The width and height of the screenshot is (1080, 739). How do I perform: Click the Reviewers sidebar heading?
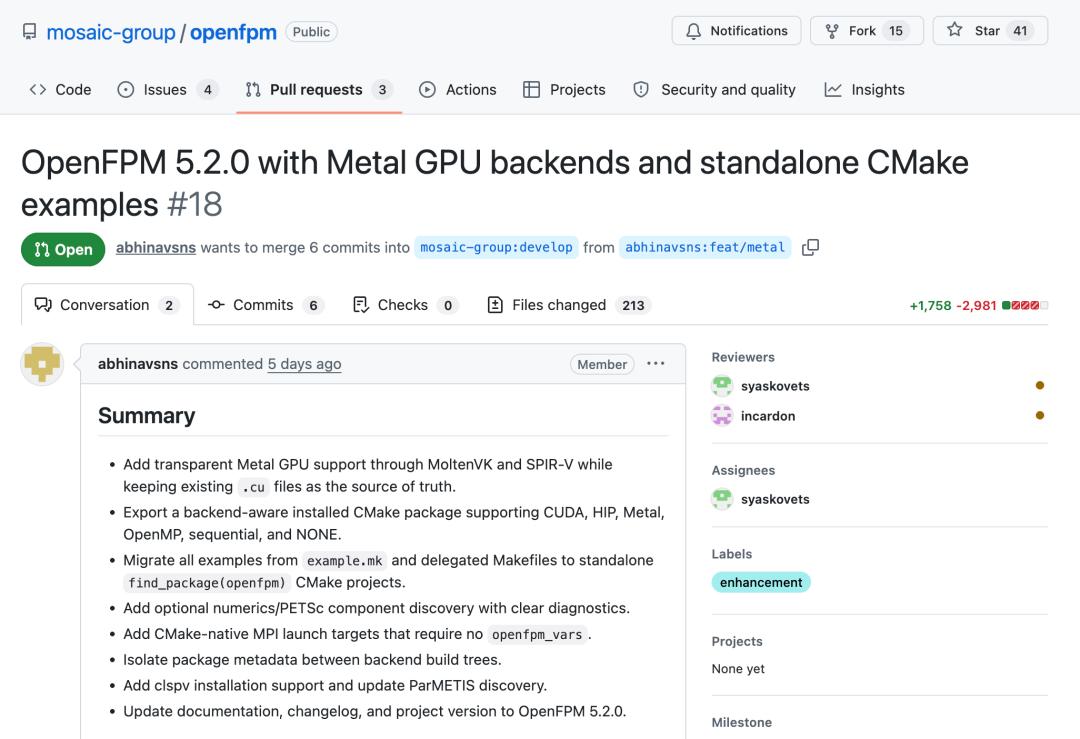click(x=742, y=357)
